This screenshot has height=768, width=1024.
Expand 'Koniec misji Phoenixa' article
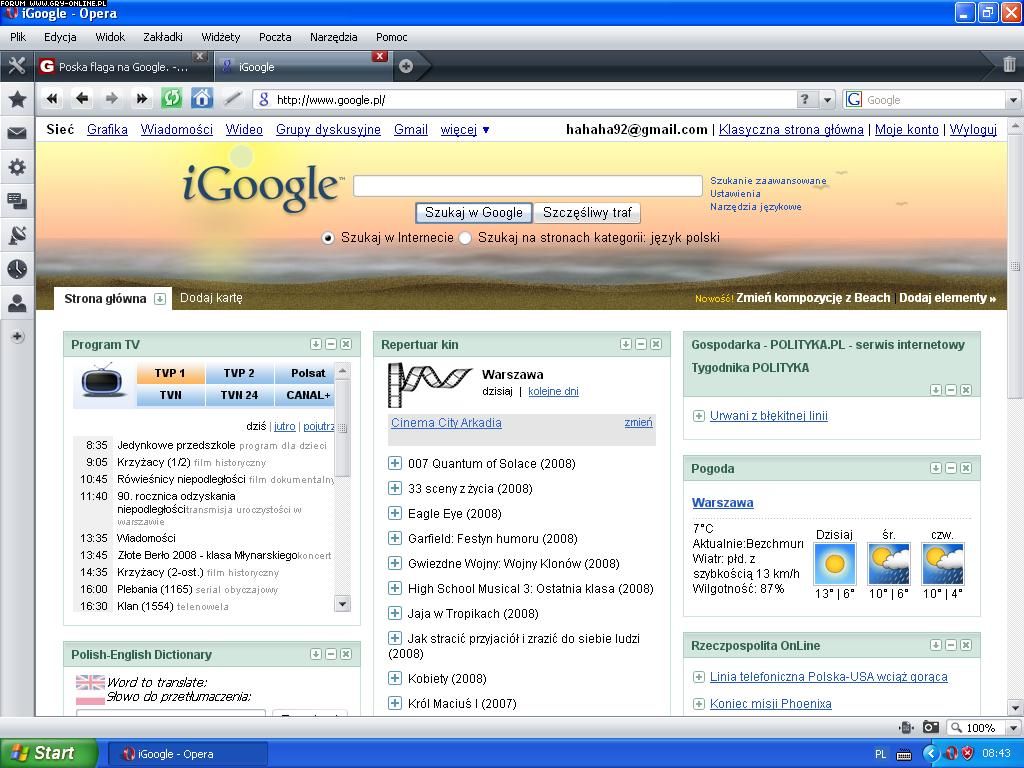point(699,704)
